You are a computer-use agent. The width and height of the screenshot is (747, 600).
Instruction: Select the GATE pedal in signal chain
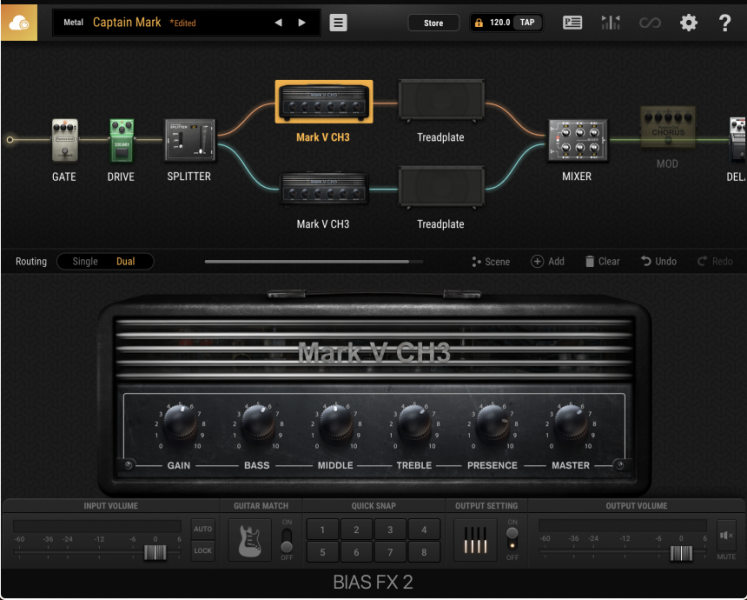[64, 142]
